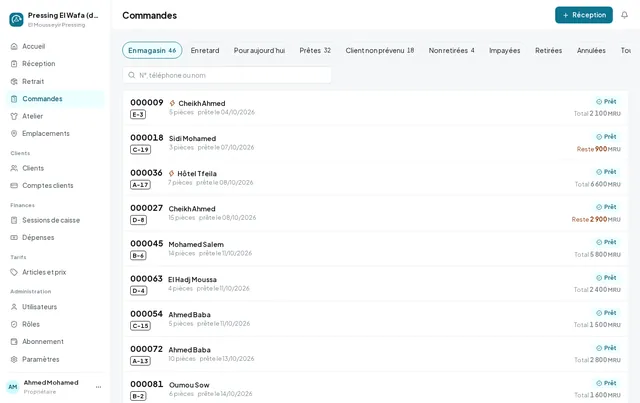Screen dimensions: 640x403
Task: Go to Accueil in sidebar
Action: pos(55,46)
